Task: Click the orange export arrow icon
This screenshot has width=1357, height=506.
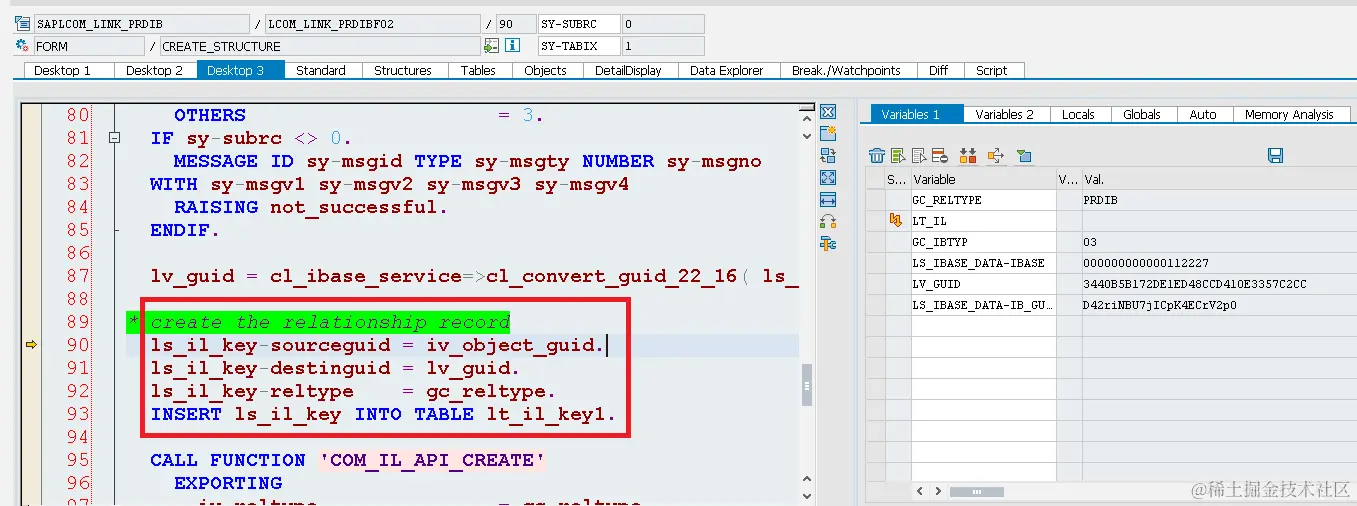Action: pyautogui.click(x=995, y=155)
